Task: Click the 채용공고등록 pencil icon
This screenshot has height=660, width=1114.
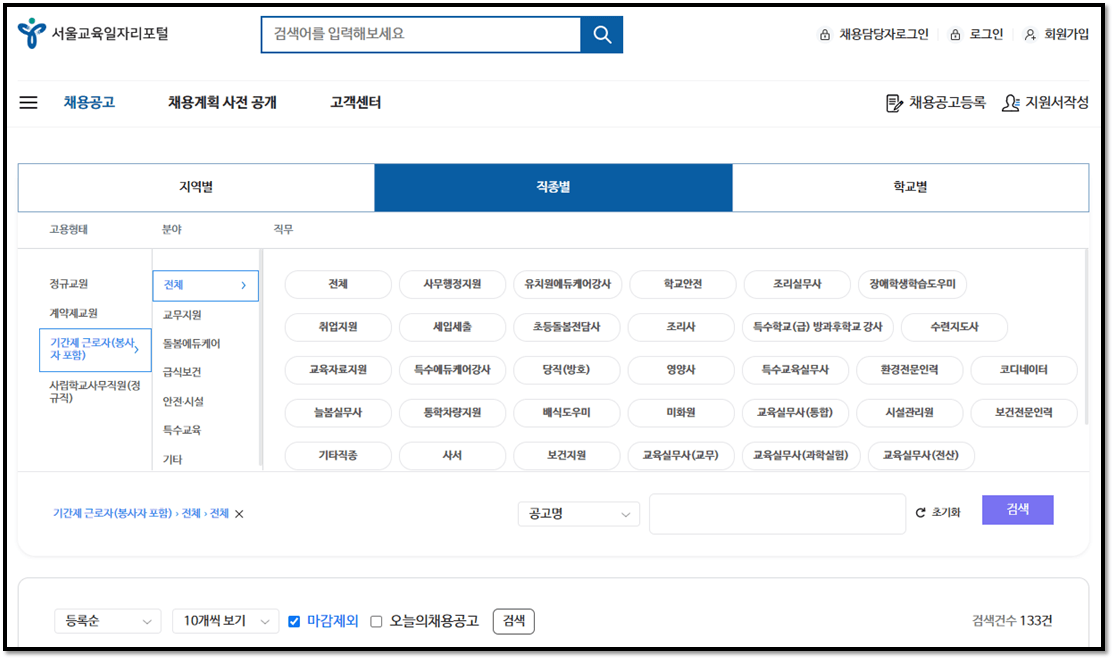Action: (x=893, y=102)
